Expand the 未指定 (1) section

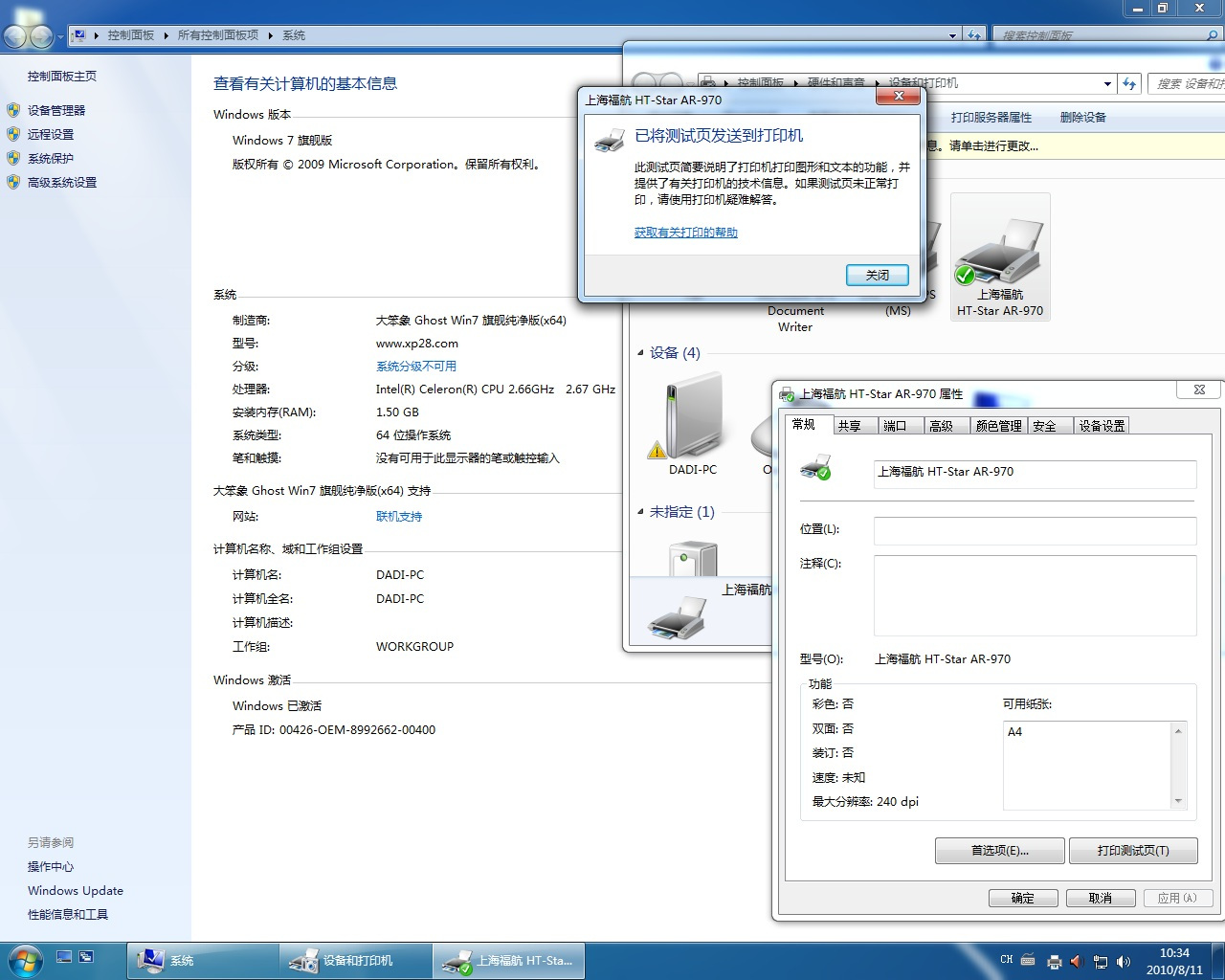(641, 512)
